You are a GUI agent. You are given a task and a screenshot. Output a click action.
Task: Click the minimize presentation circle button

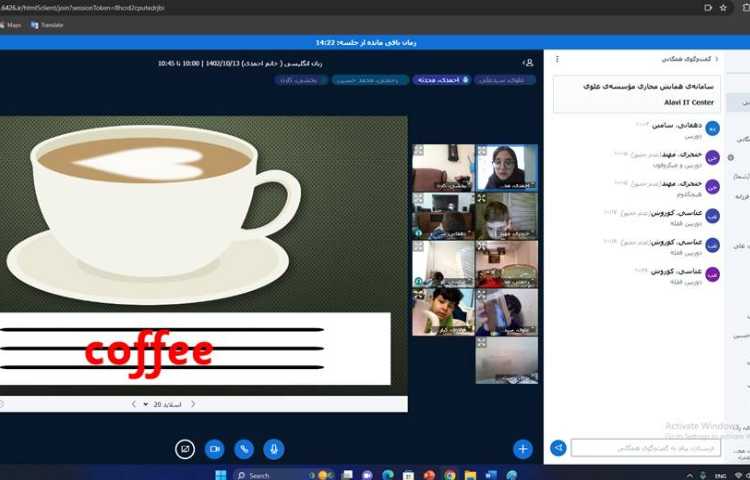[x=185, y=449]
